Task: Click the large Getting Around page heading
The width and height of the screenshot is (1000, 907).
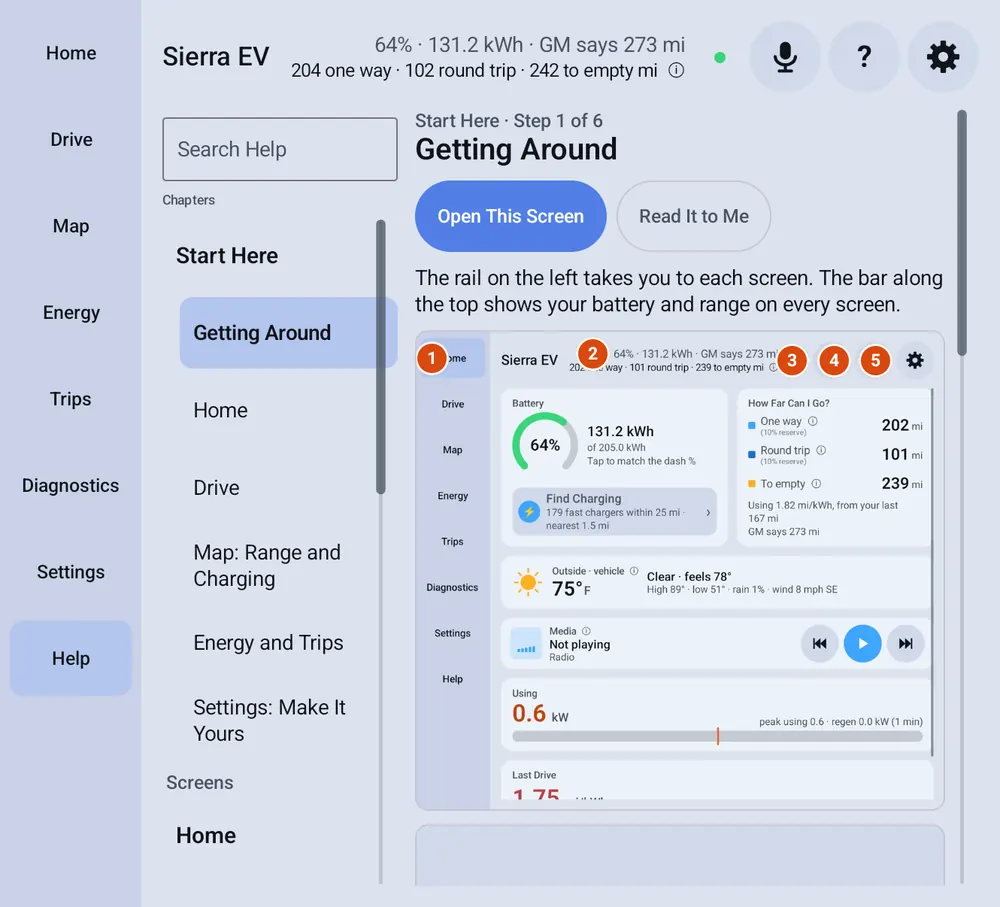Action: [x=516, y=149]
